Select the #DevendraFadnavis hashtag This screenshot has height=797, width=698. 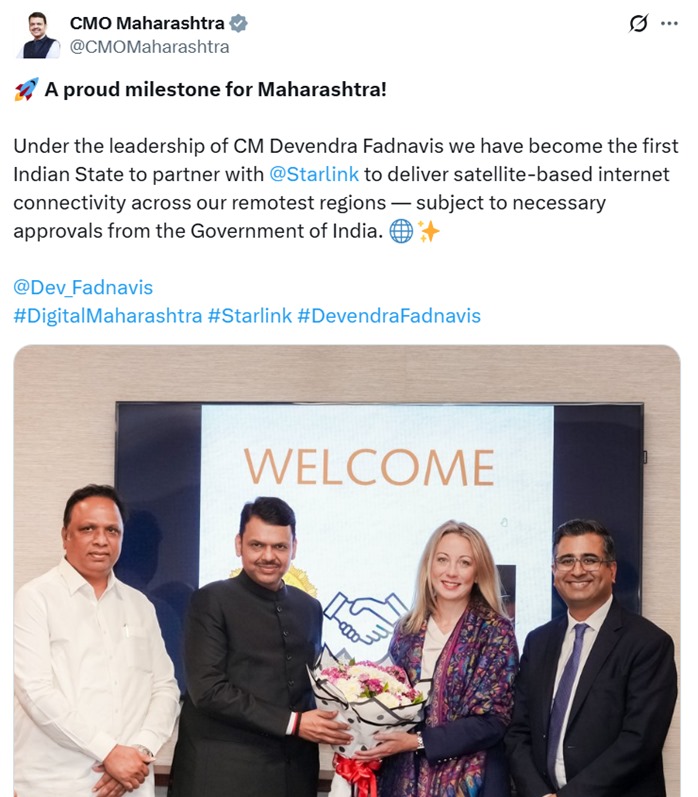[x=389, y=316]
